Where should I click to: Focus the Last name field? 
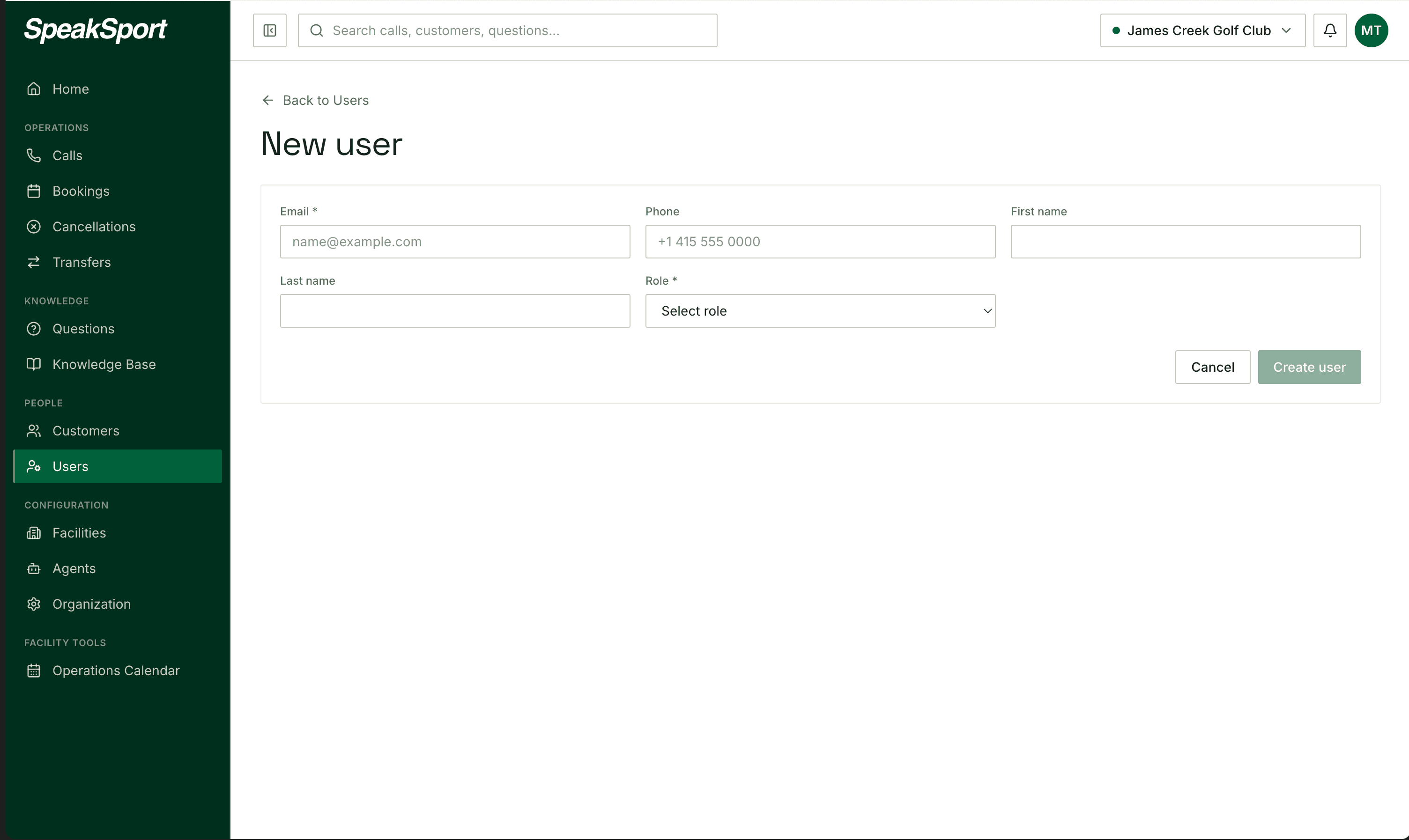(x=455, y=311)
